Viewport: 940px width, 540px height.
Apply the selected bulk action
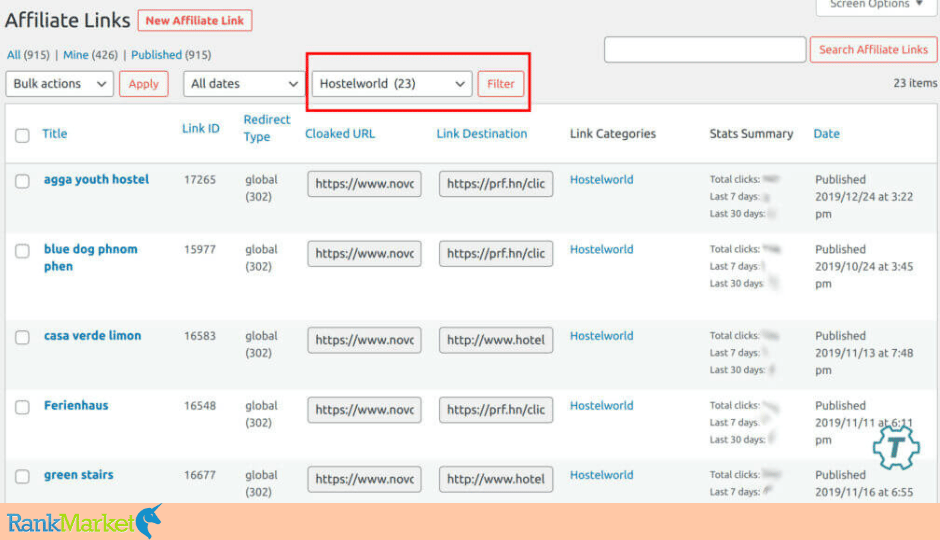[x=143, y=84]
